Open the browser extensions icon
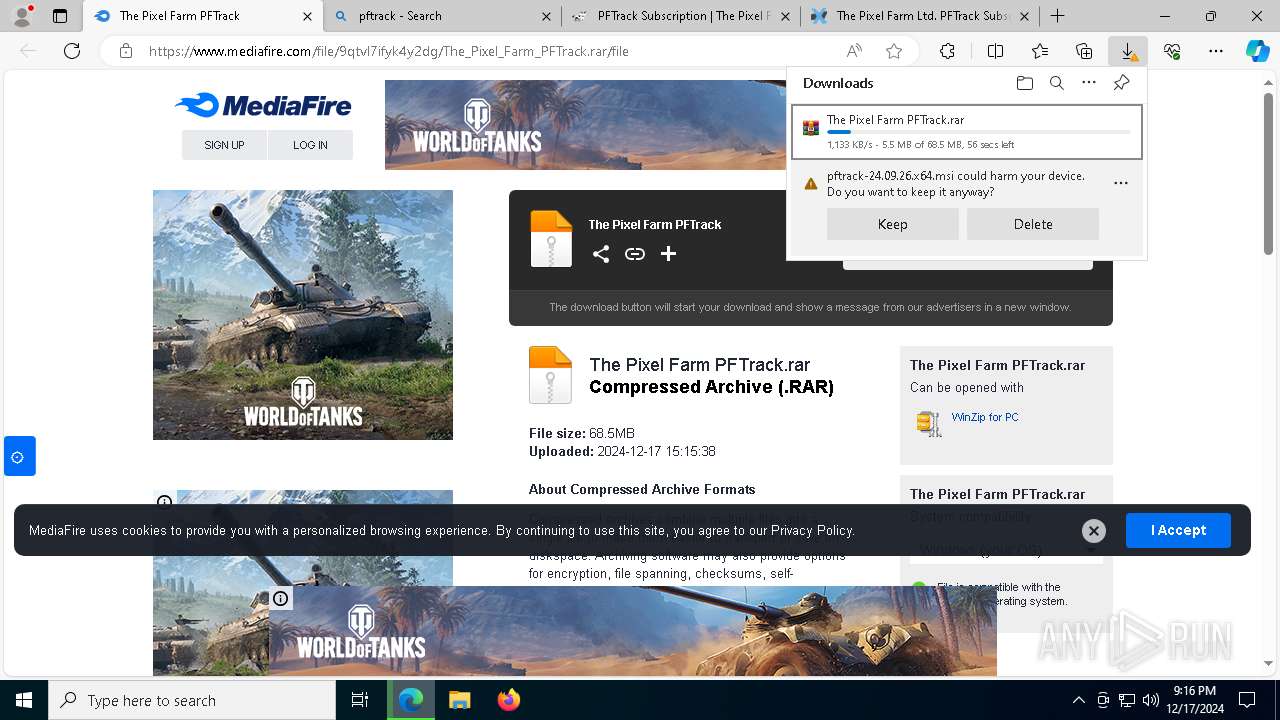Image resolution: width=1280 pixels, height=720 pixels. click(947, 51)
